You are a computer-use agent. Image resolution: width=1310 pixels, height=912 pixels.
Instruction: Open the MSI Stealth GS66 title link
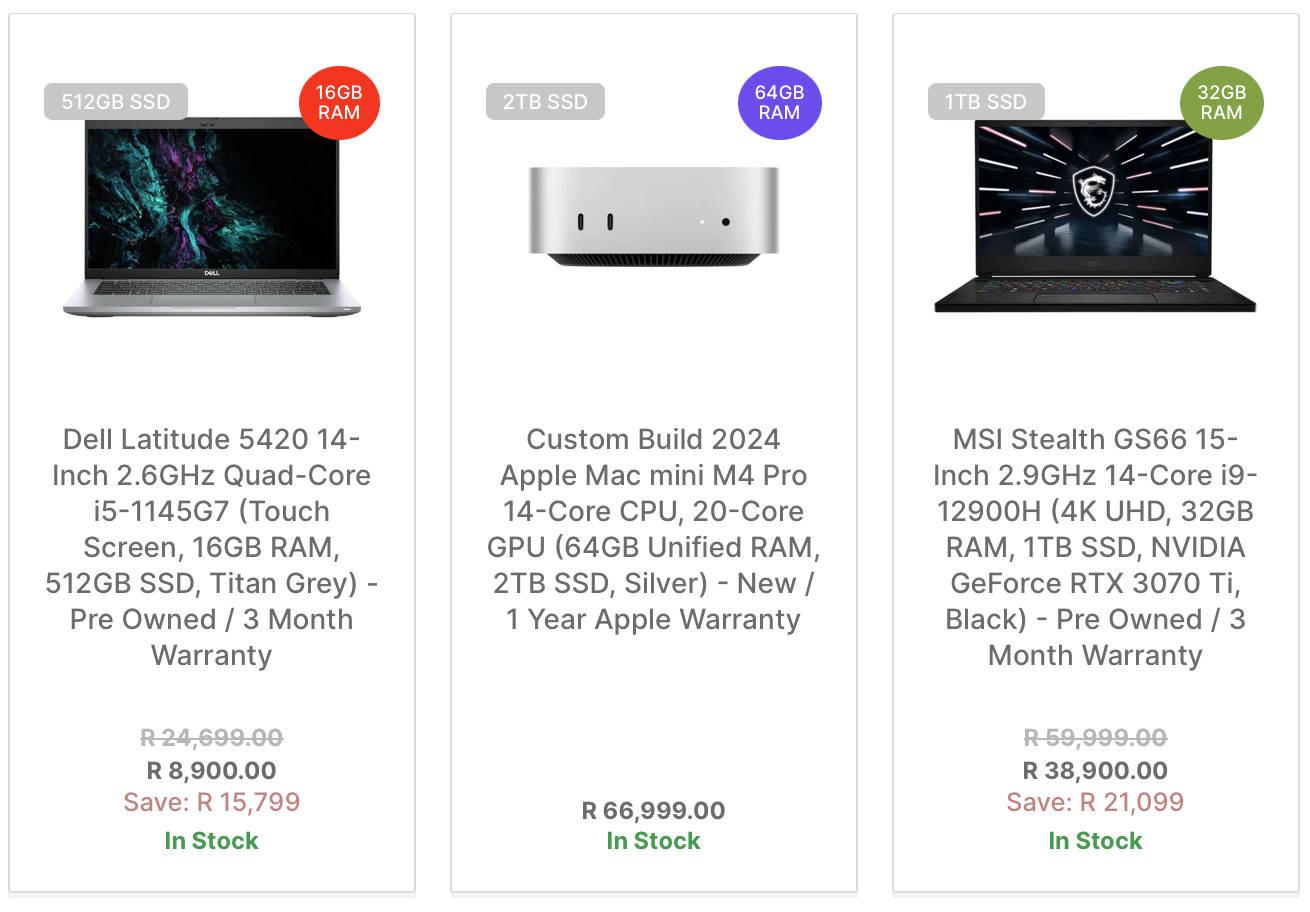pyautogui.click(x=1095, y=547)
